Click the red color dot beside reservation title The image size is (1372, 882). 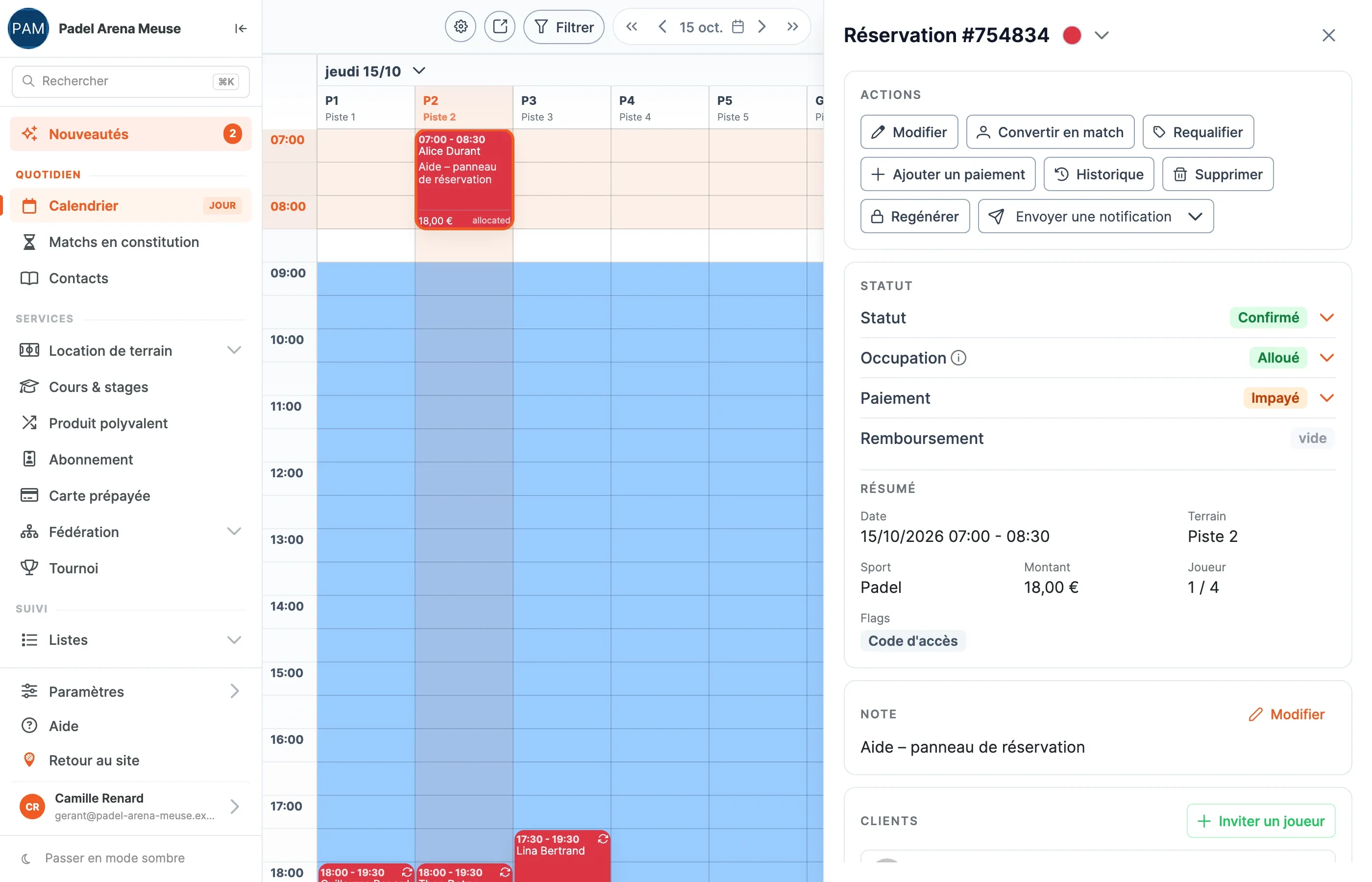pyautogui.click(x=1071, y=35)
